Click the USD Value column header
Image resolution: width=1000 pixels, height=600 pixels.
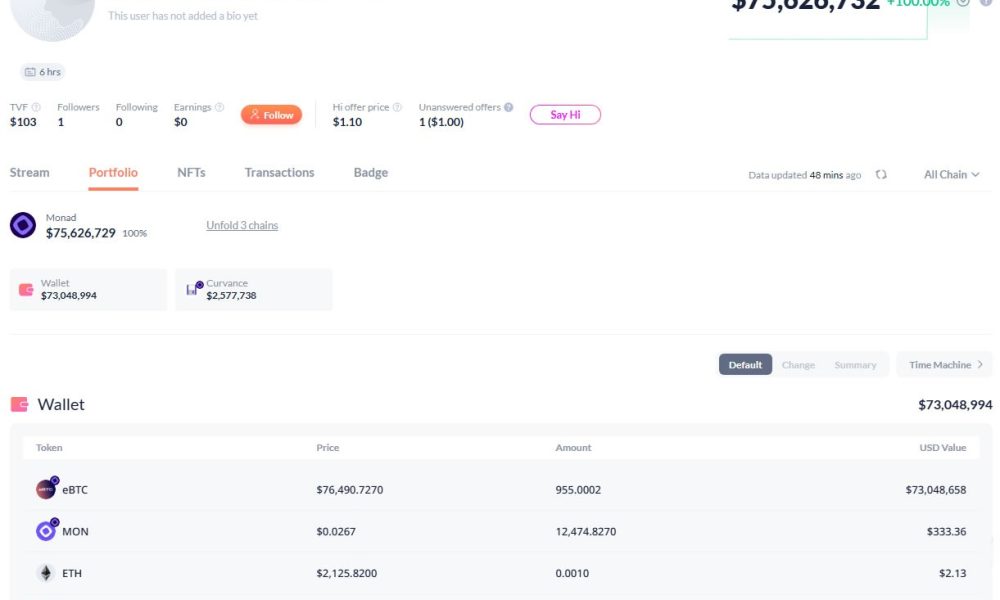[943, 448]
